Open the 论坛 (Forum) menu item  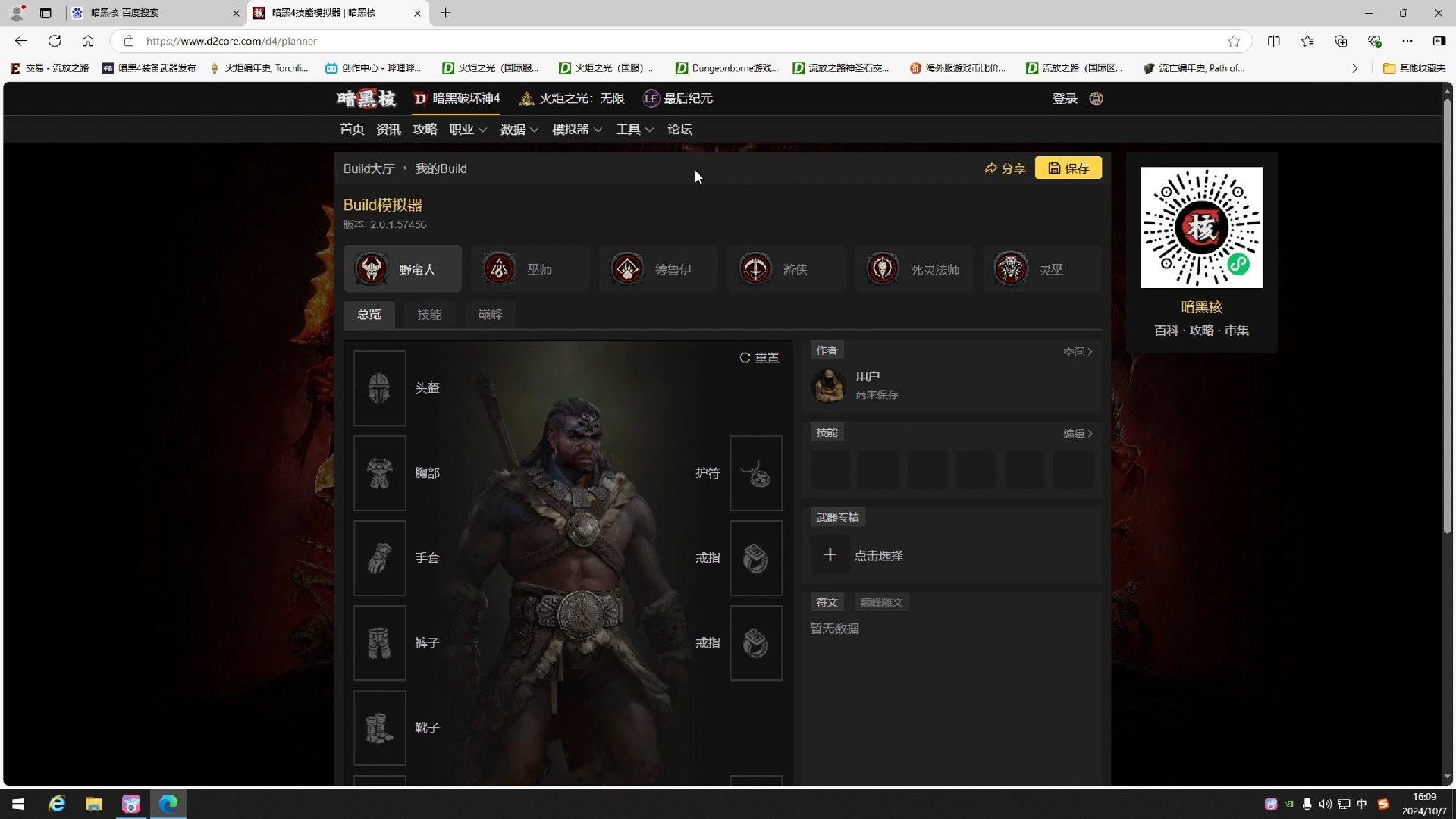tap(680, 129)
